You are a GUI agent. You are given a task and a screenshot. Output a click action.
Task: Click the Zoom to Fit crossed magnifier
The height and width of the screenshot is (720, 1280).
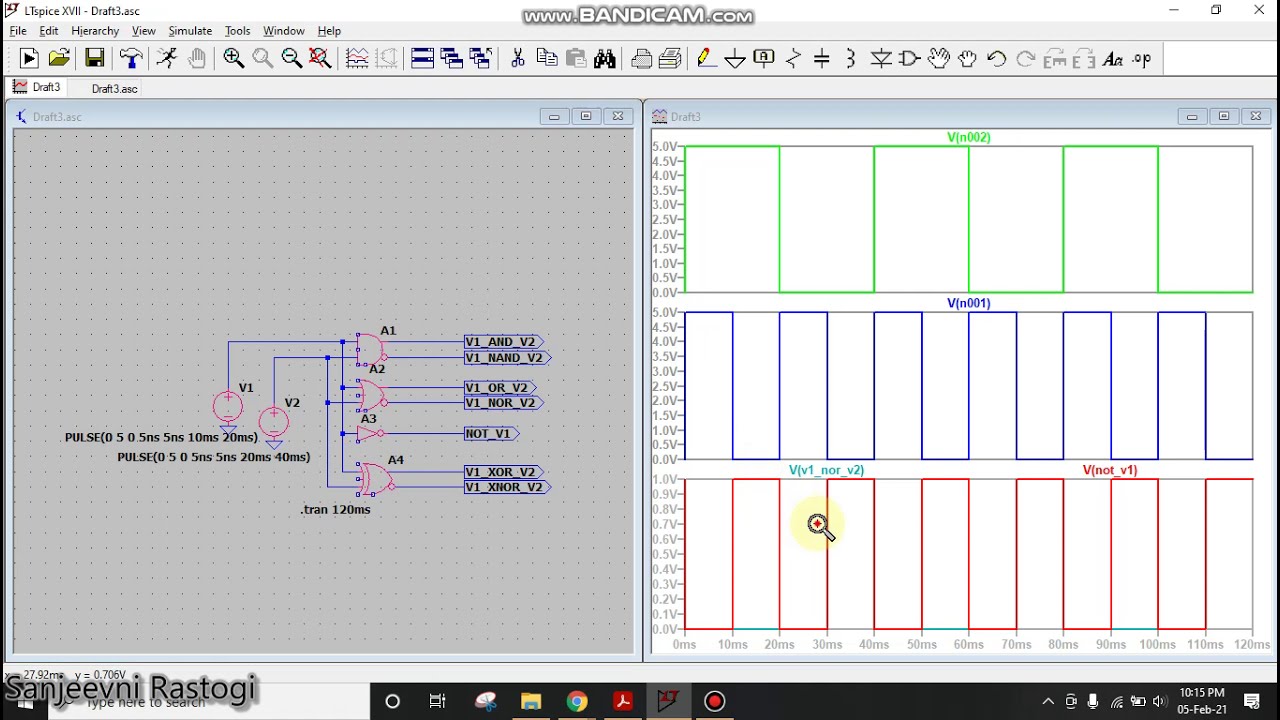click(x=320, y=59)
